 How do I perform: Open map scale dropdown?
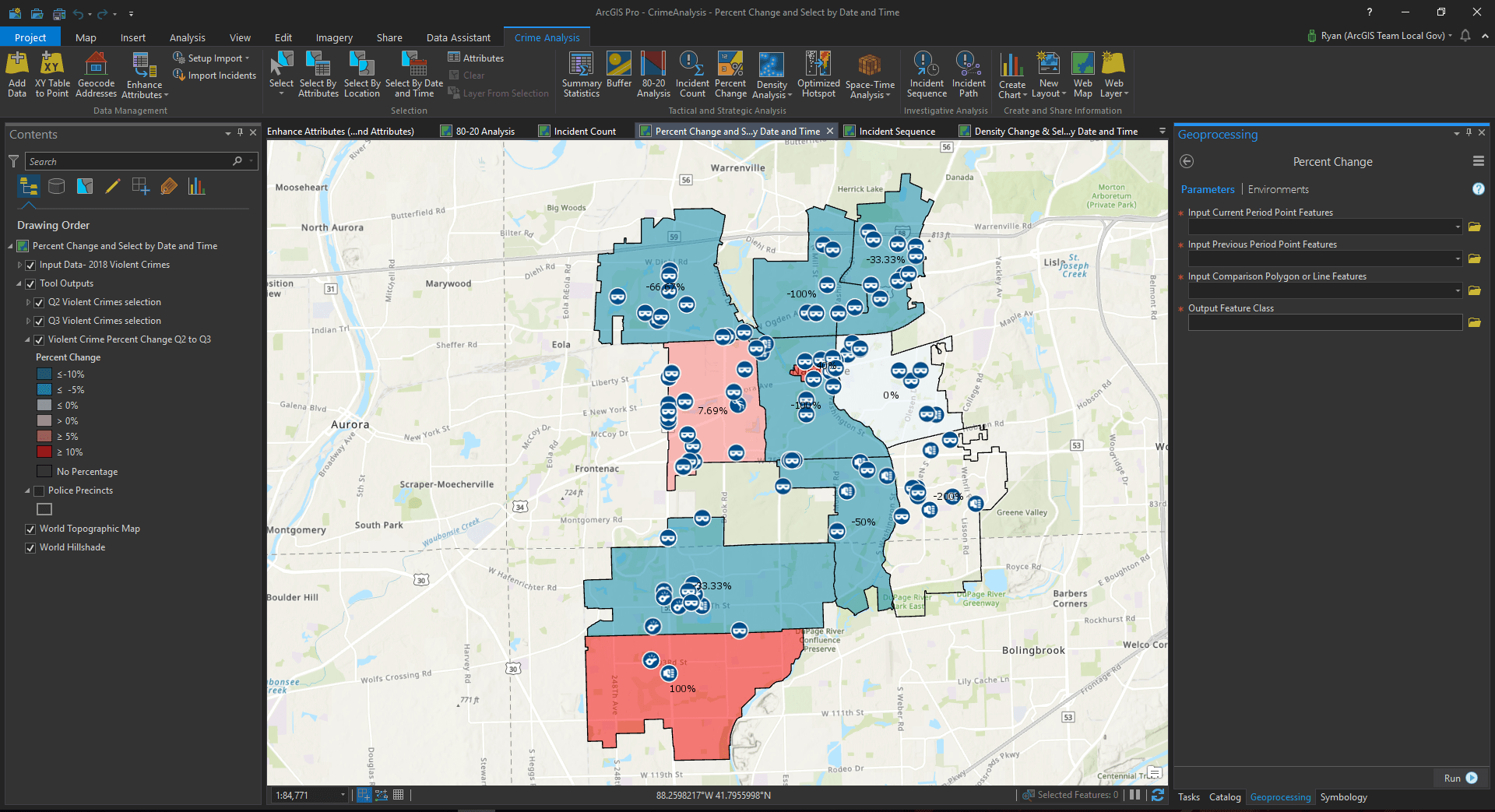click(343, 795)
